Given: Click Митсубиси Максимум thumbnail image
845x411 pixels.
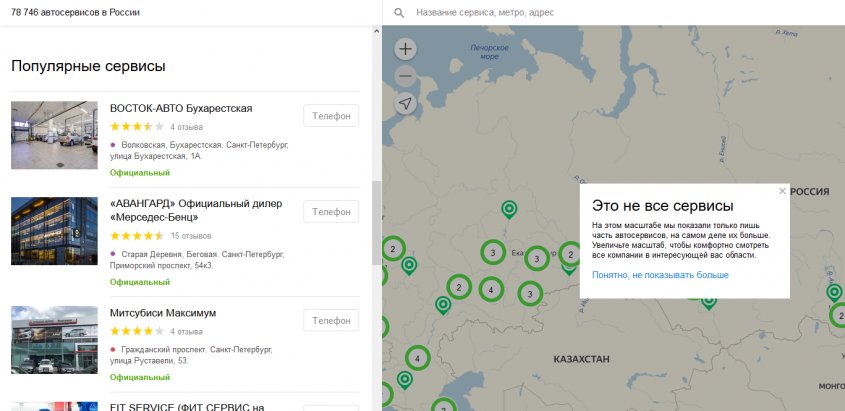Looking at the screenshot, I should pyautogui.click(x=54, y=340).
